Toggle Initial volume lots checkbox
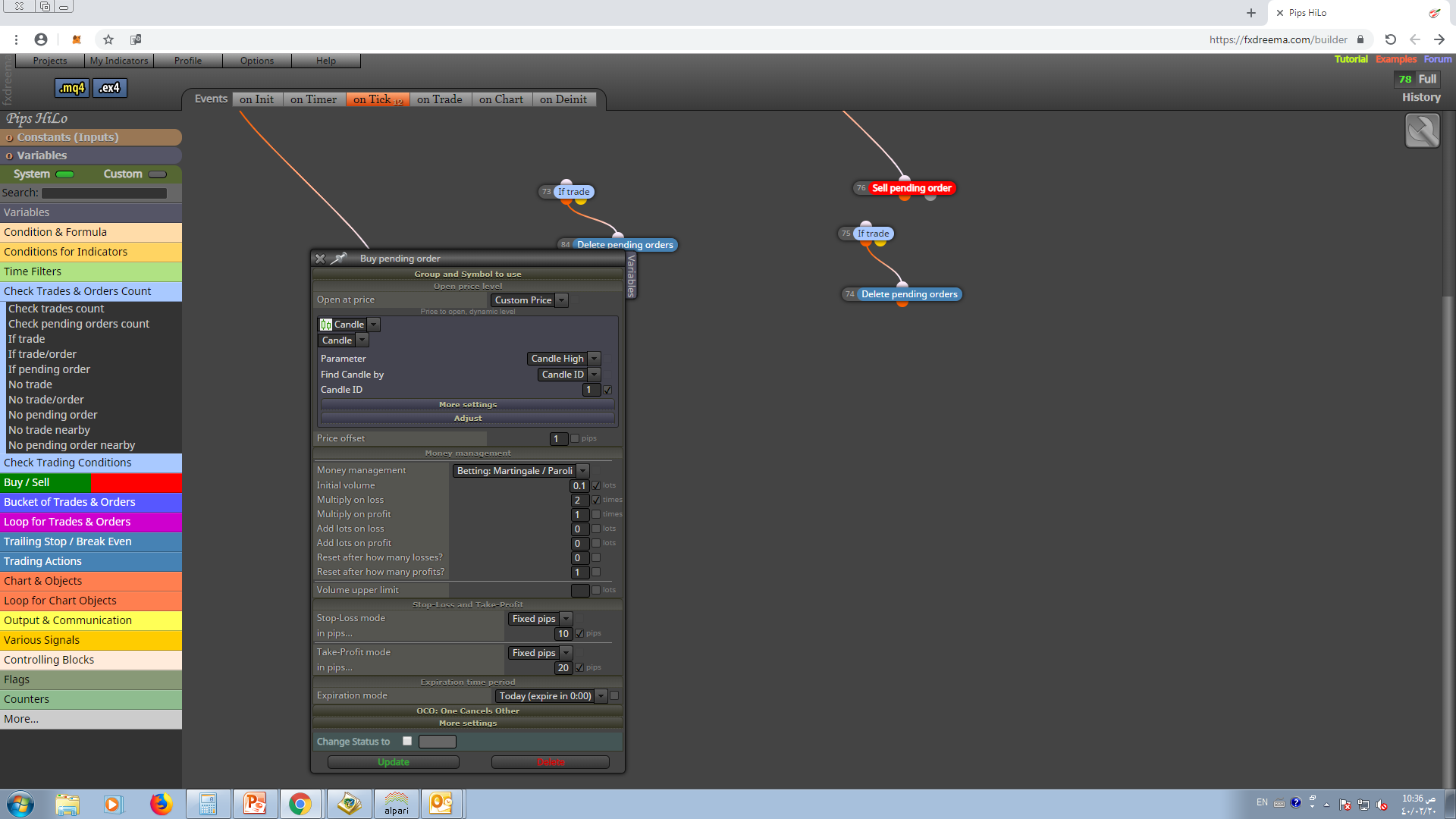This screenshot has height=819, width=1456. 596,485
